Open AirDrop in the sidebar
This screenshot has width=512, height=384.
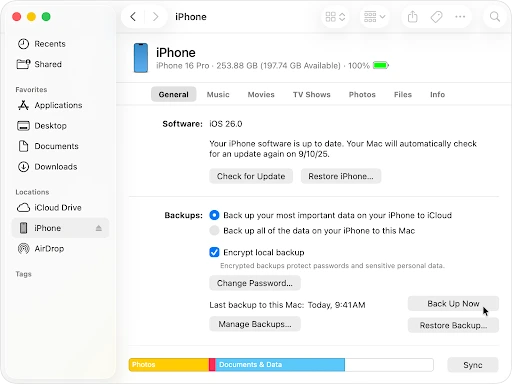(60, 249)
